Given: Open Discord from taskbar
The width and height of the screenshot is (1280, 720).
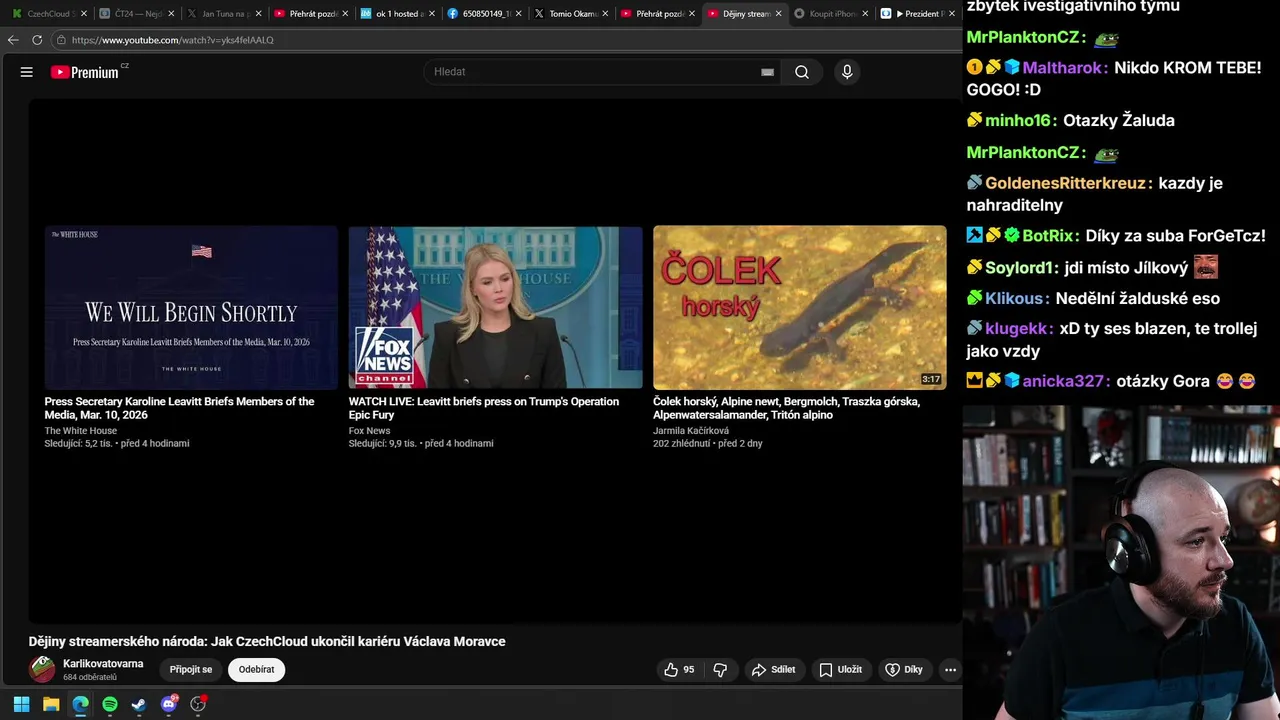Looking at the screenshot, I should (x=169, y=704).
